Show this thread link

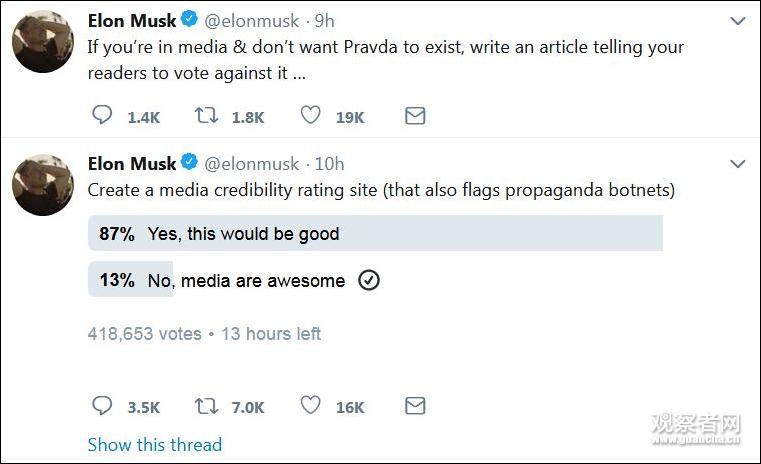point(155,445)
